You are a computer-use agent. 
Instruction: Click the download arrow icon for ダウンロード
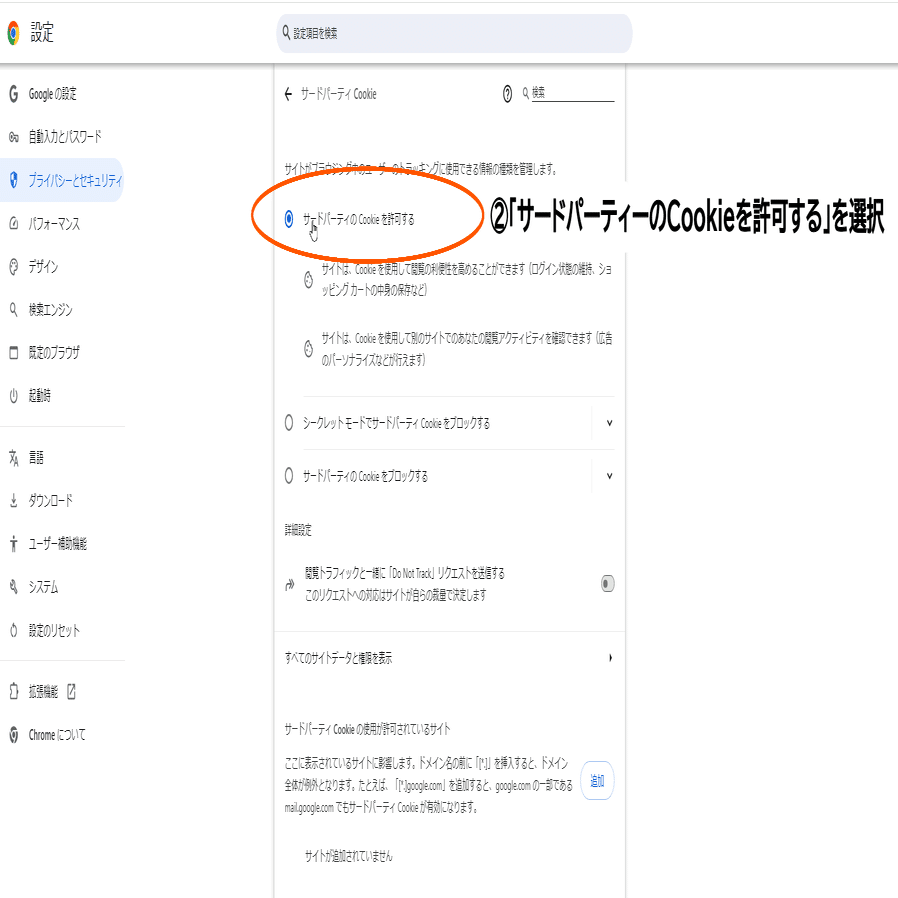click(x=14, y=501)
